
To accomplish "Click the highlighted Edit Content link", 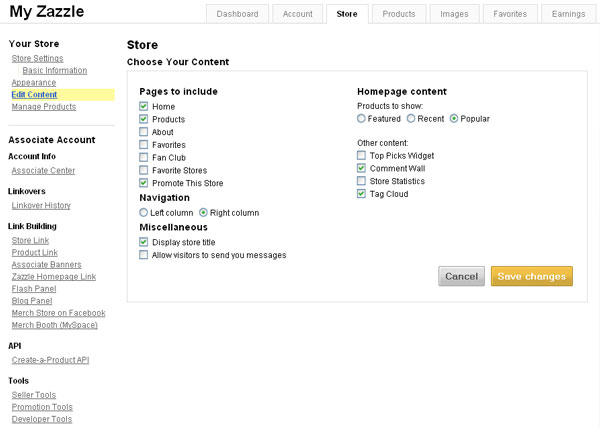I will coord(34,95).
